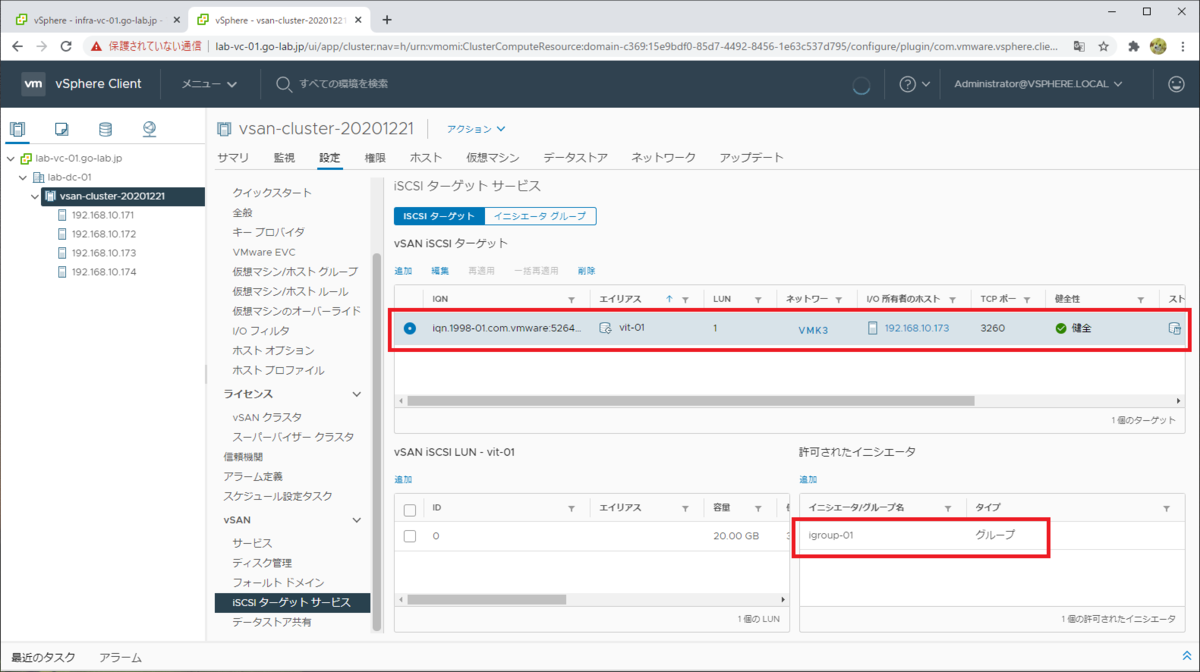Open the アップデート tab

751,158
